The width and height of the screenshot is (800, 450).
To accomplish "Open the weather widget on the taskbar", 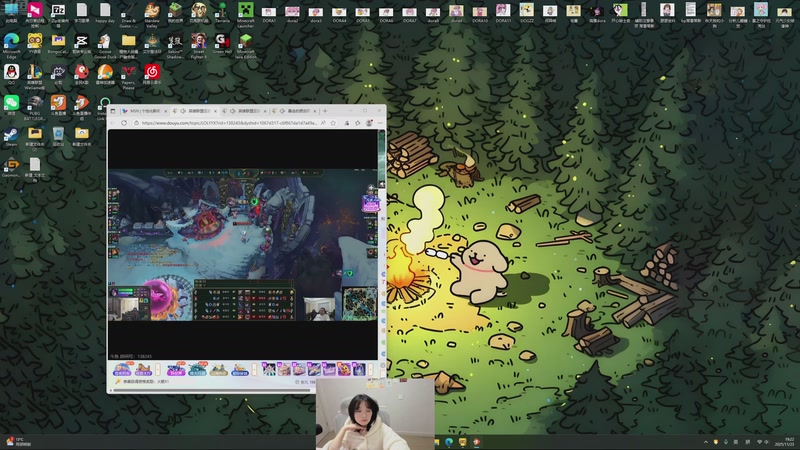I will pyautogui.click(x=18, y=442).
